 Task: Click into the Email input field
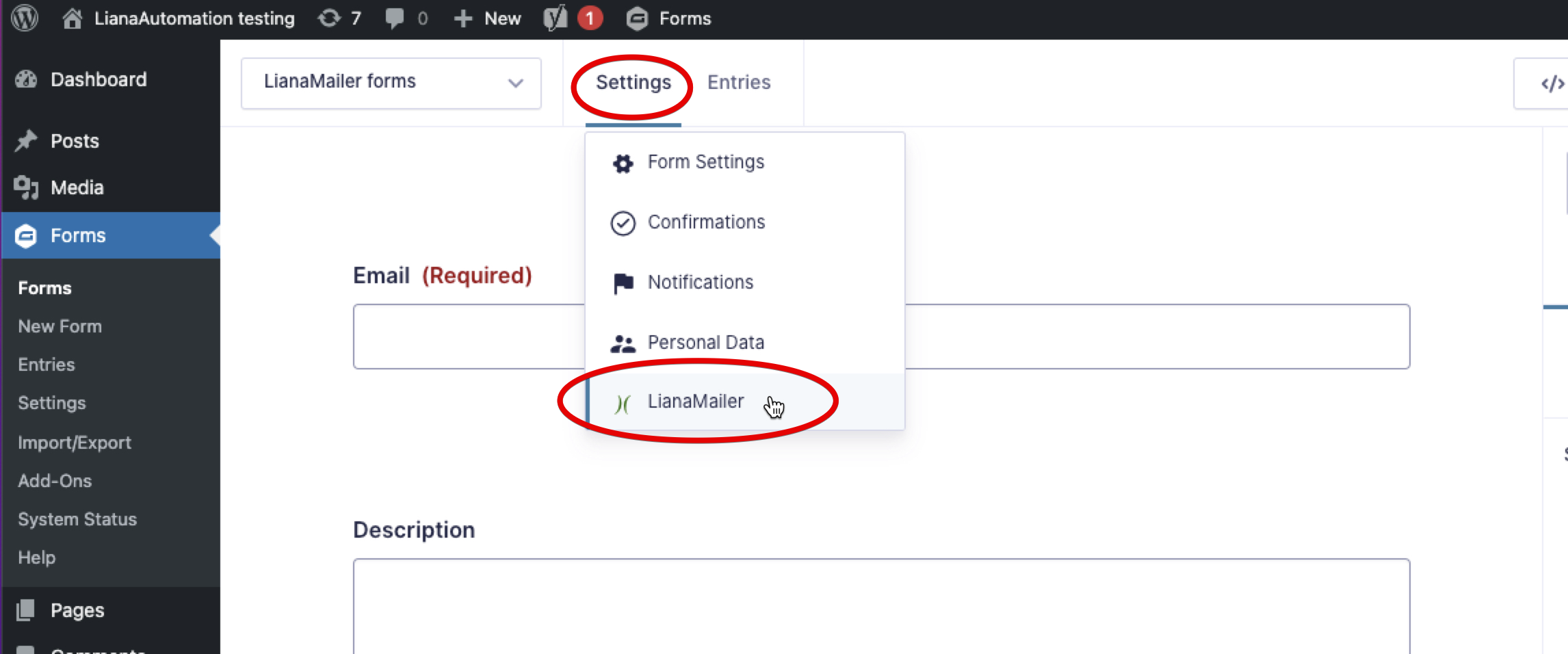click(x=881, y=337)
